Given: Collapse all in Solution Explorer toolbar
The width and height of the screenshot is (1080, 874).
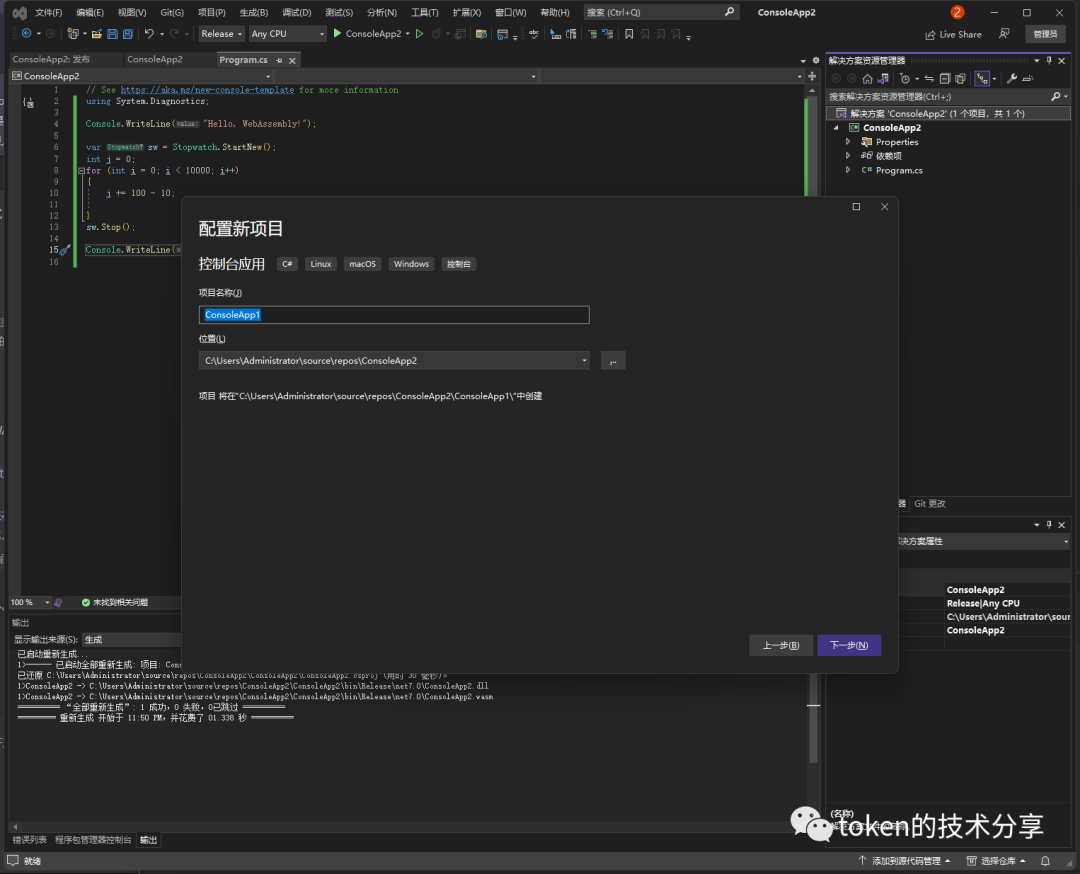Looking at the screenshot, I should (x=945, y=79).
